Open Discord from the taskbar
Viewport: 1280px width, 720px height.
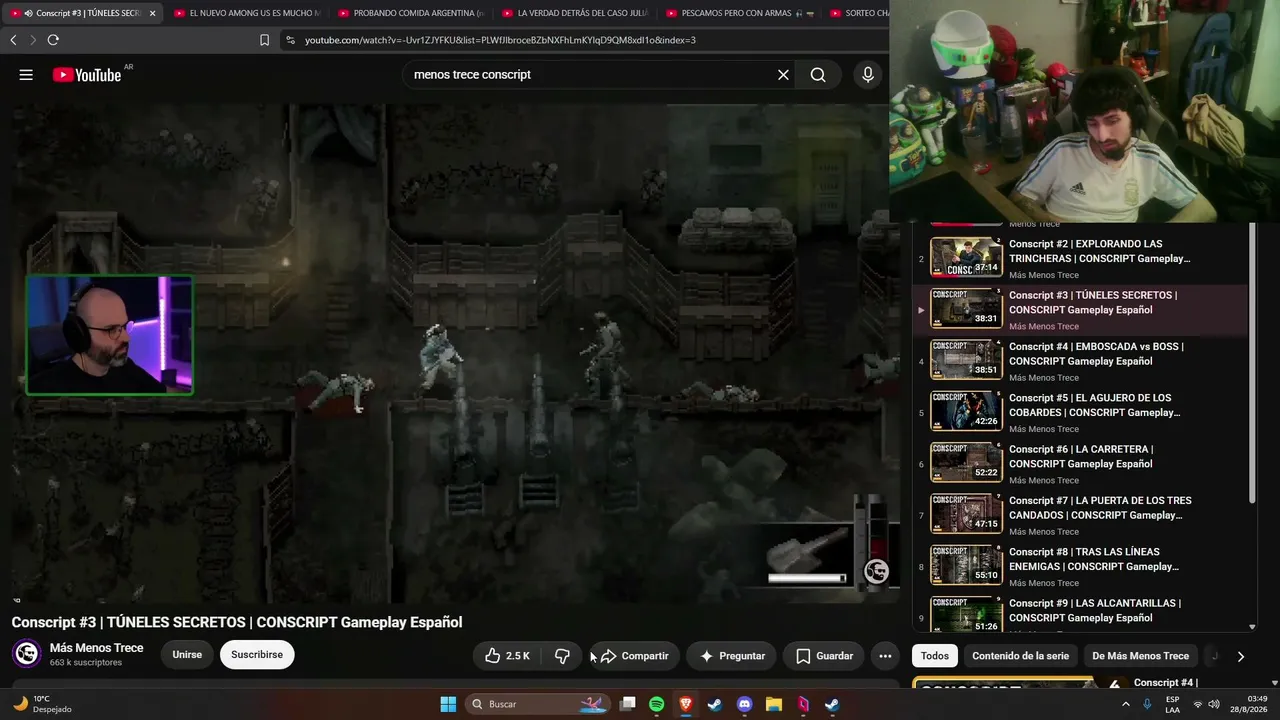(x=744, y=704)
